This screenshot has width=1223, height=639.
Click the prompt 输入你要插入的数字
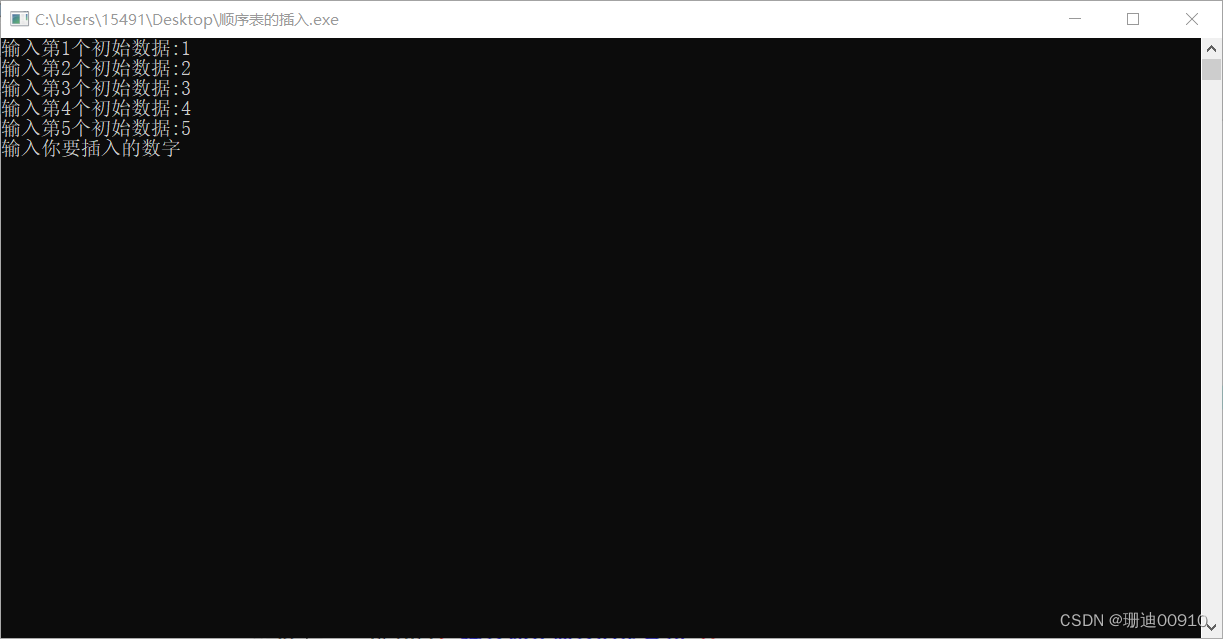[91, 148]
